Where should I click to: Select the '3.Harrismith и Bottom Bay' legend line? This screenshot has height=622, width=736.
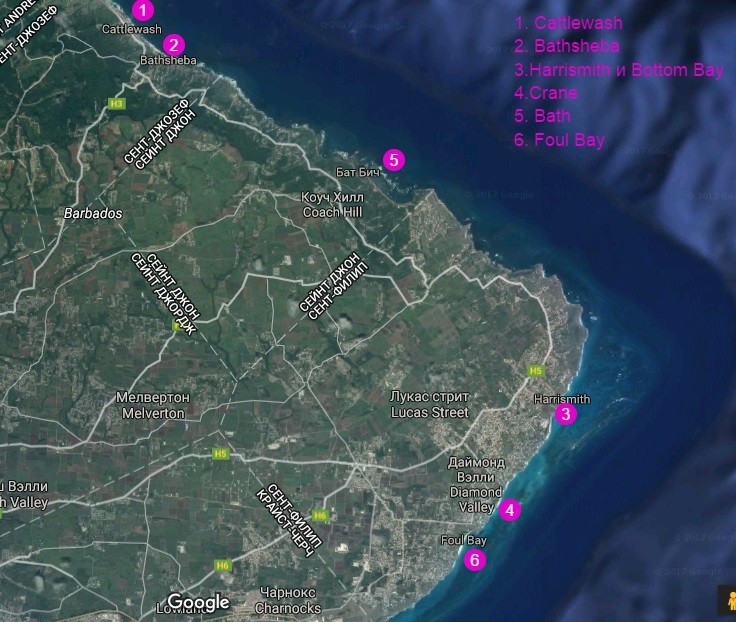(x=618, y=70)
